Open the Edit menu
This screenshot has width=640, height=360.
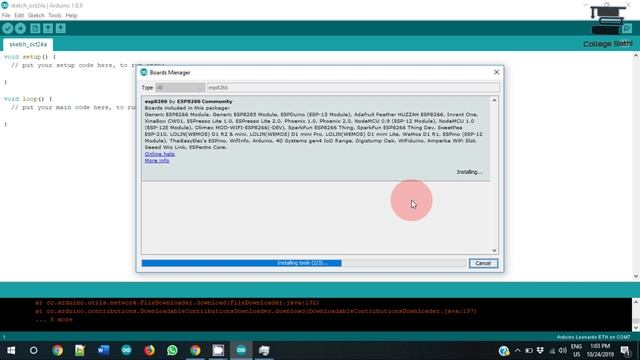coord(19,15)
